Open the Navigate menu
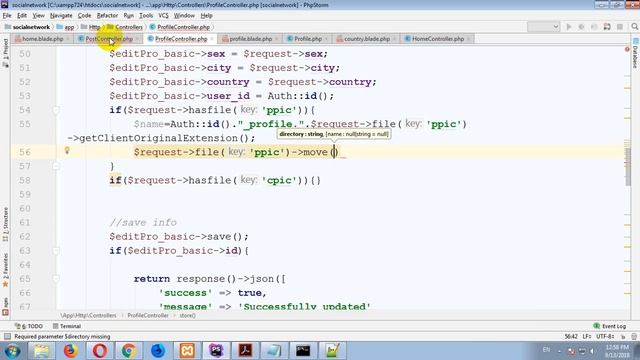Image resolution: width=640 pixels, height=360 pixels. (x=61, y=16)
